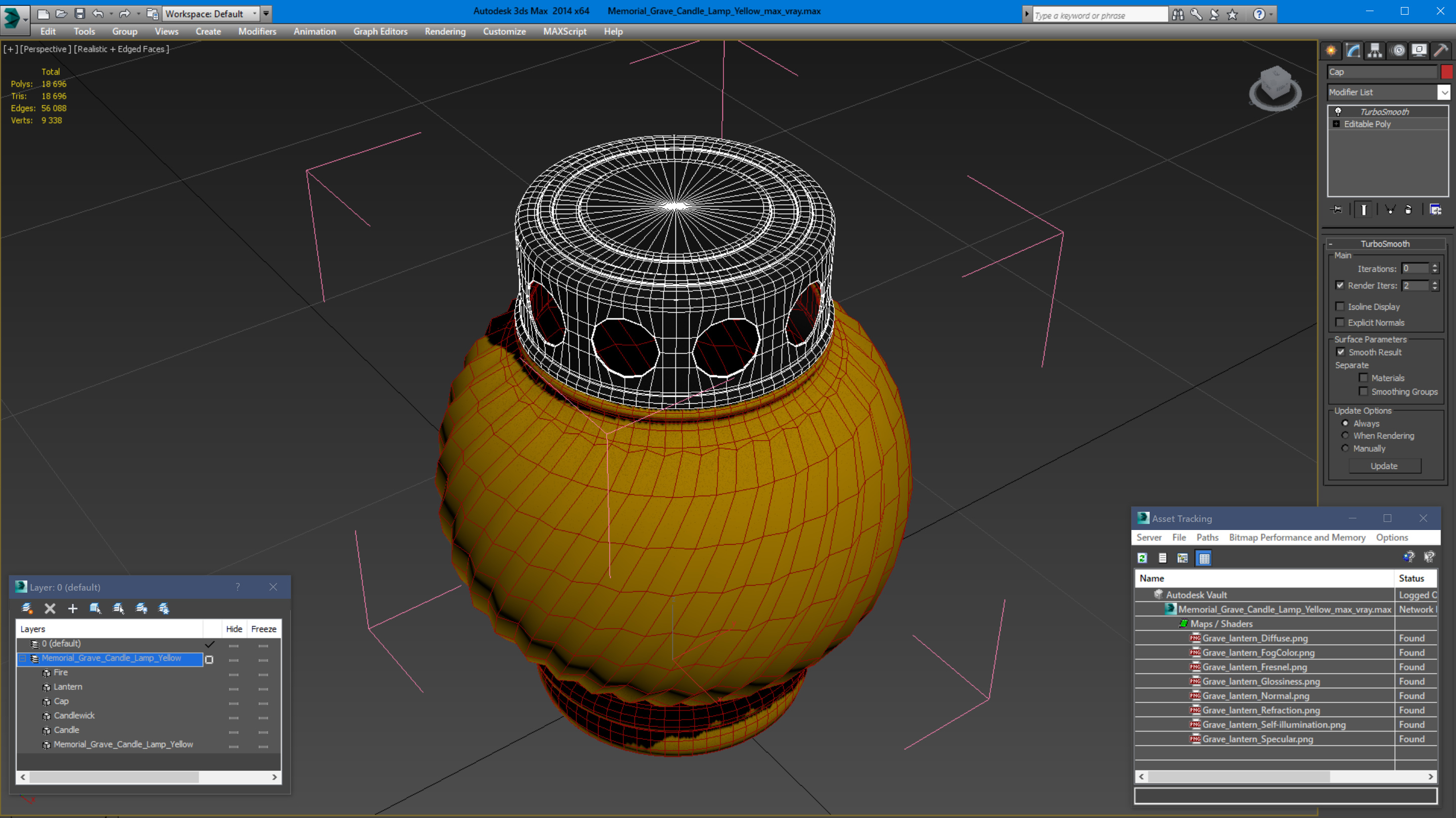Open the redo history dropdown arrow
This screenshot has width=1456, height=818.
click(x=138, y=14)
